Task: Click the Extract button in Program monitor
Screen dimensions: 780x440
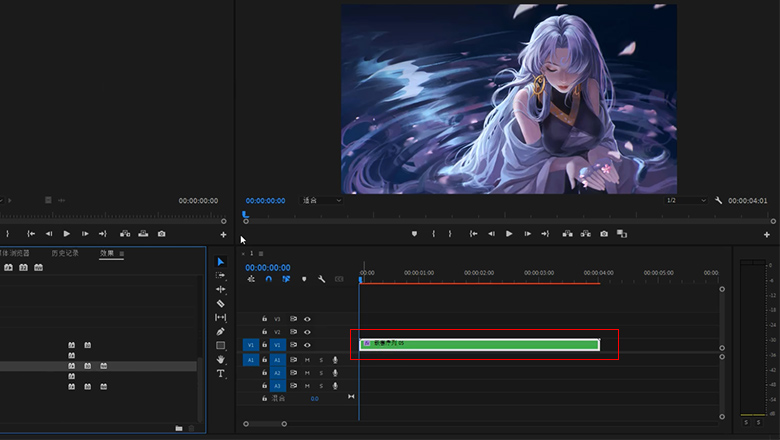Action: point(585,234)
